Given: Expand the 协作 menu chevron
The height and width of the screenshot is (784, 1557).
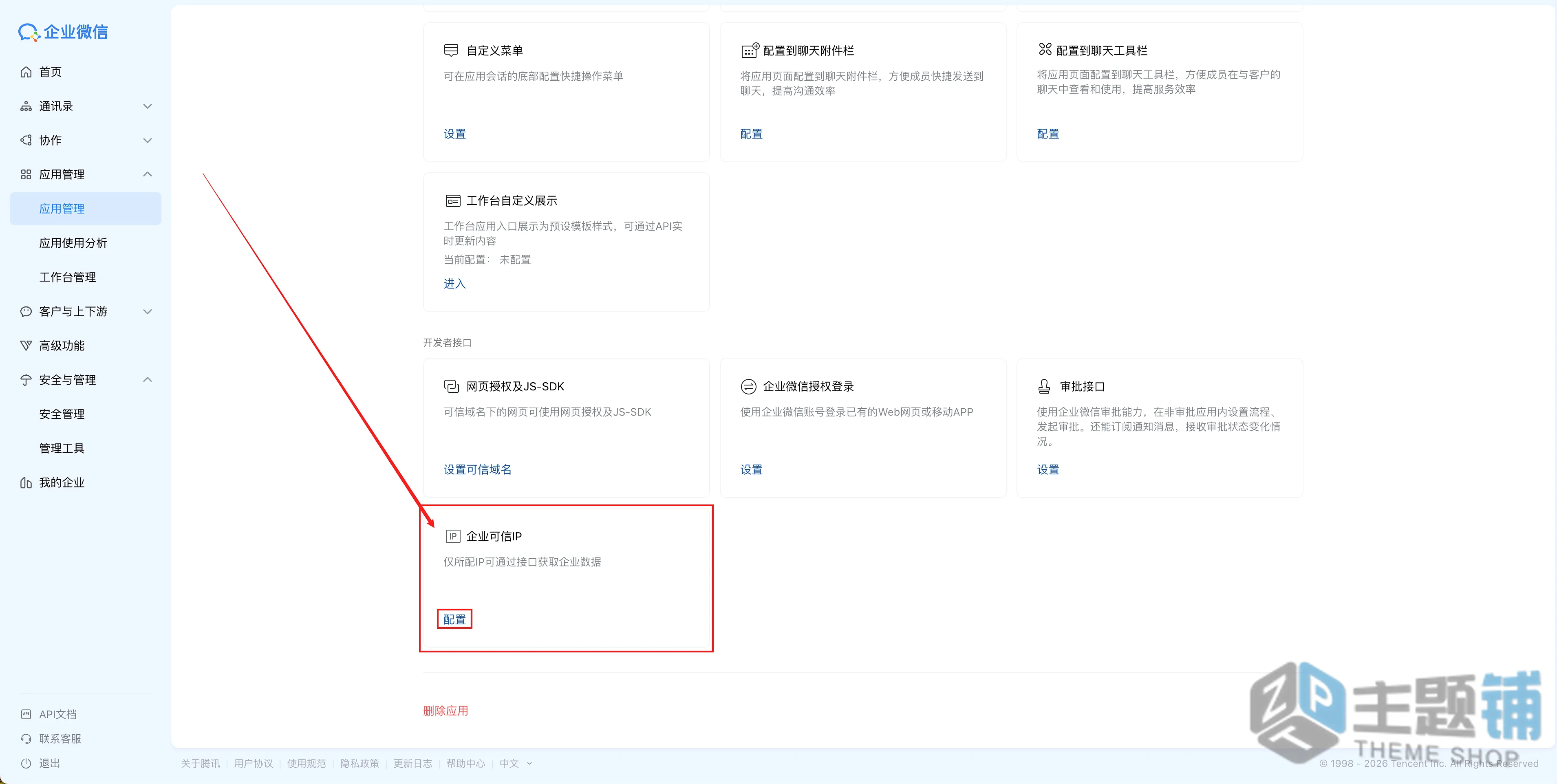Looking at the screenshot, I should [148, 140].
